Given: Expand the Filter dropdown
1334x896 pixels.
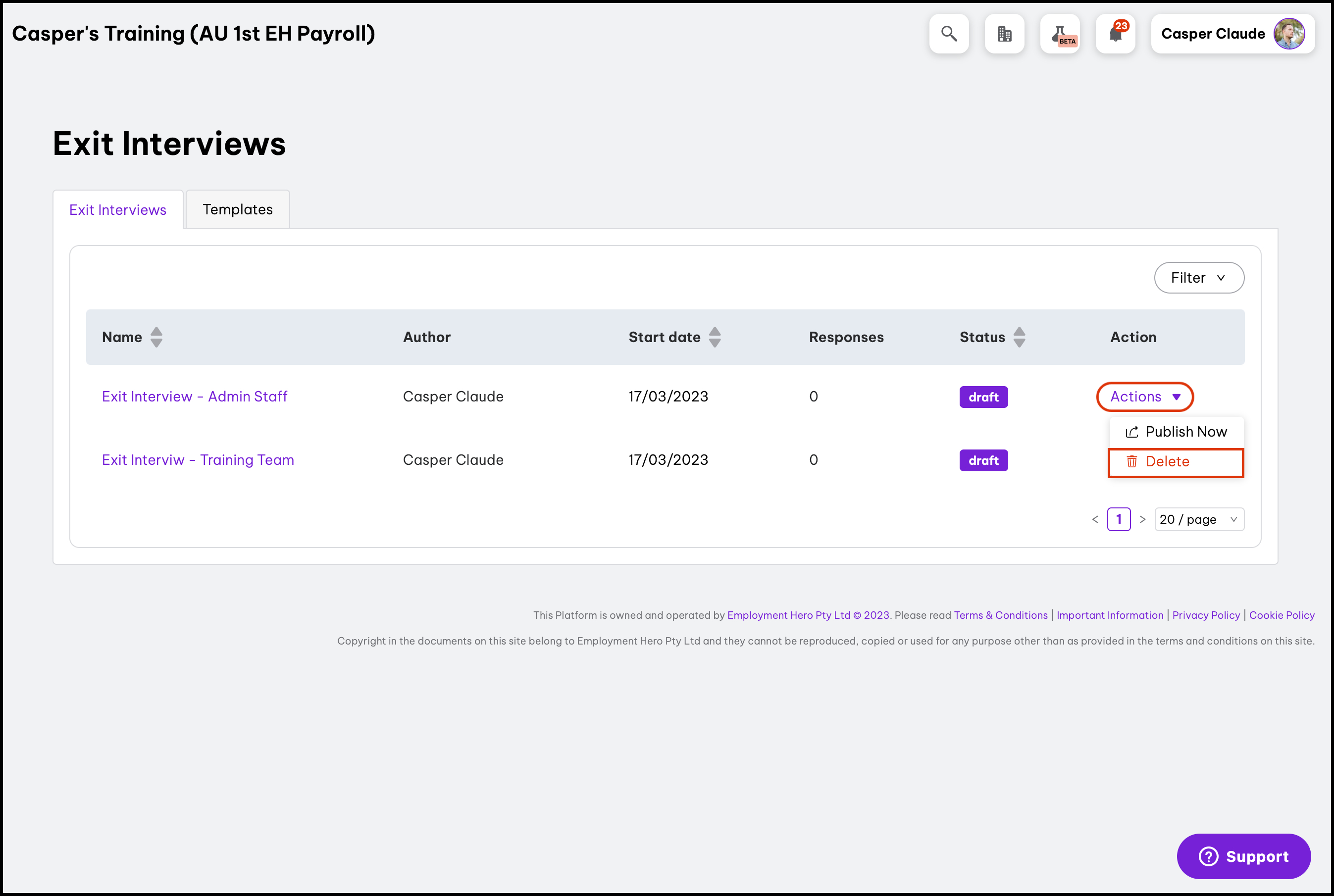Looking at the screenshot, I should [1198, 278].
